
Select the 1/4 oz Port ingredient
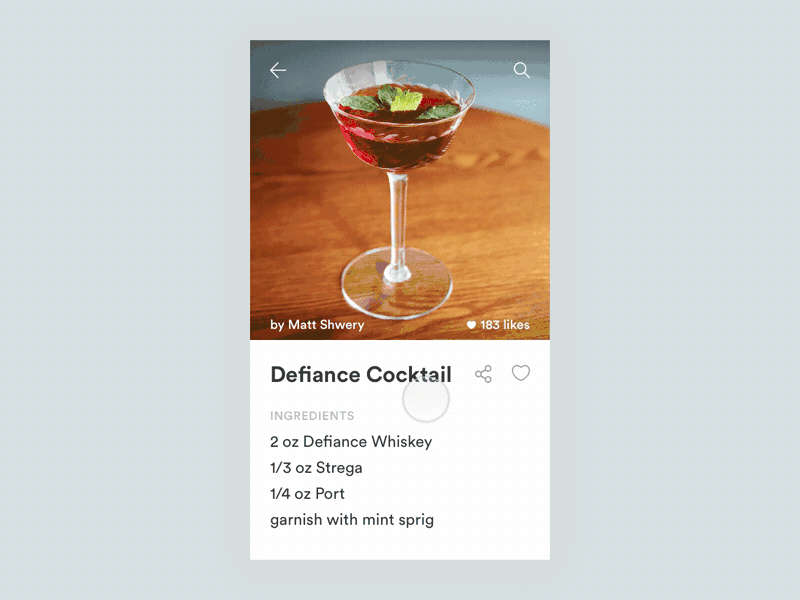[x=307, y=494]
